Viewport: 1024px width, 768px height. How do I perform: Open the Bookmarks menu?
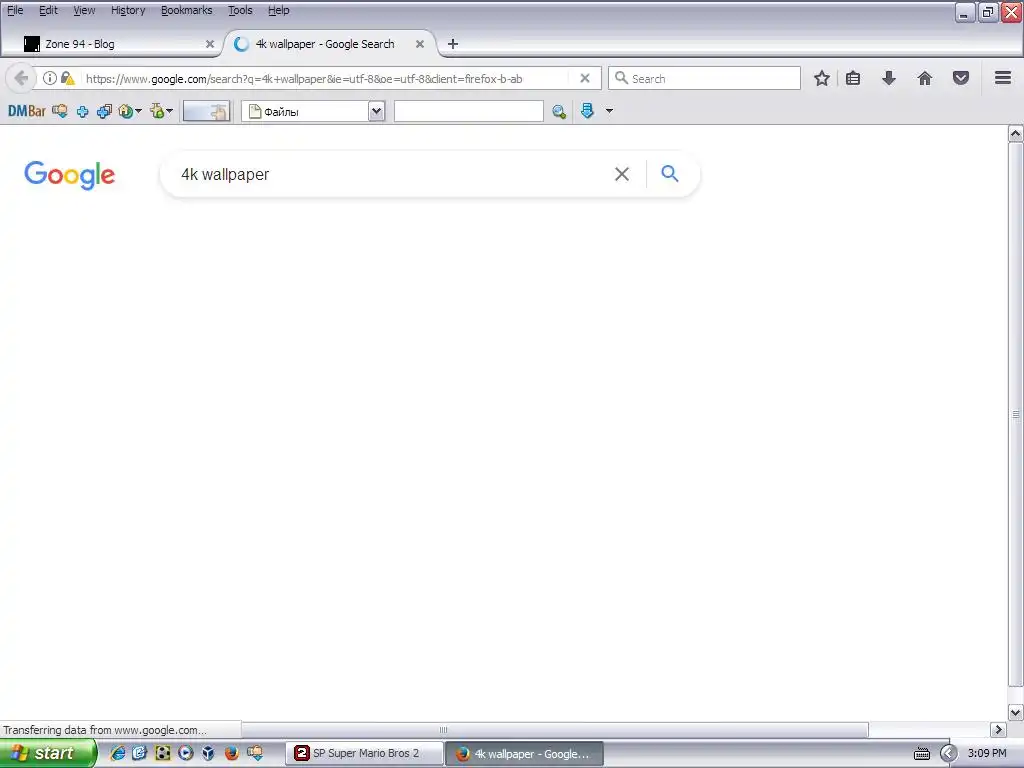pyautogui.click(x=187, y=10)
